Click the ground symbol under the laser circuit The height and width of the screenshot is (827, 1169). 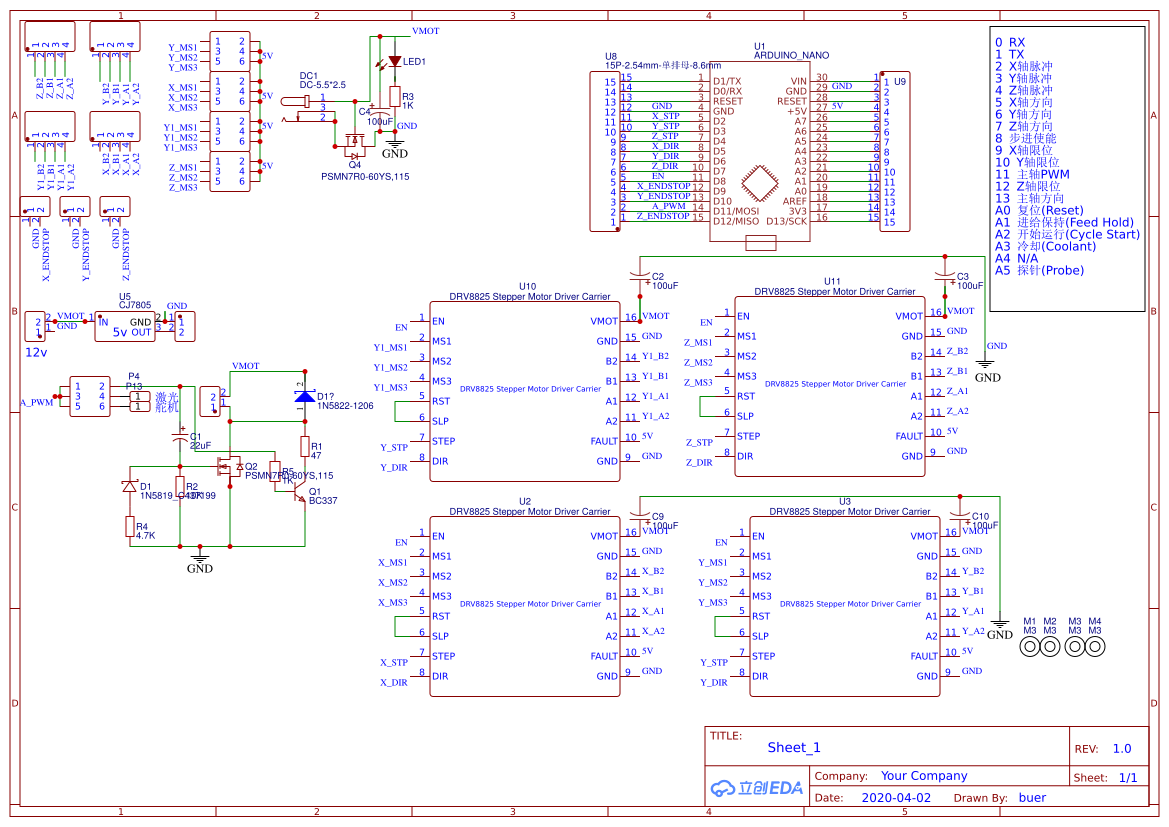click(x=200, y=560)
